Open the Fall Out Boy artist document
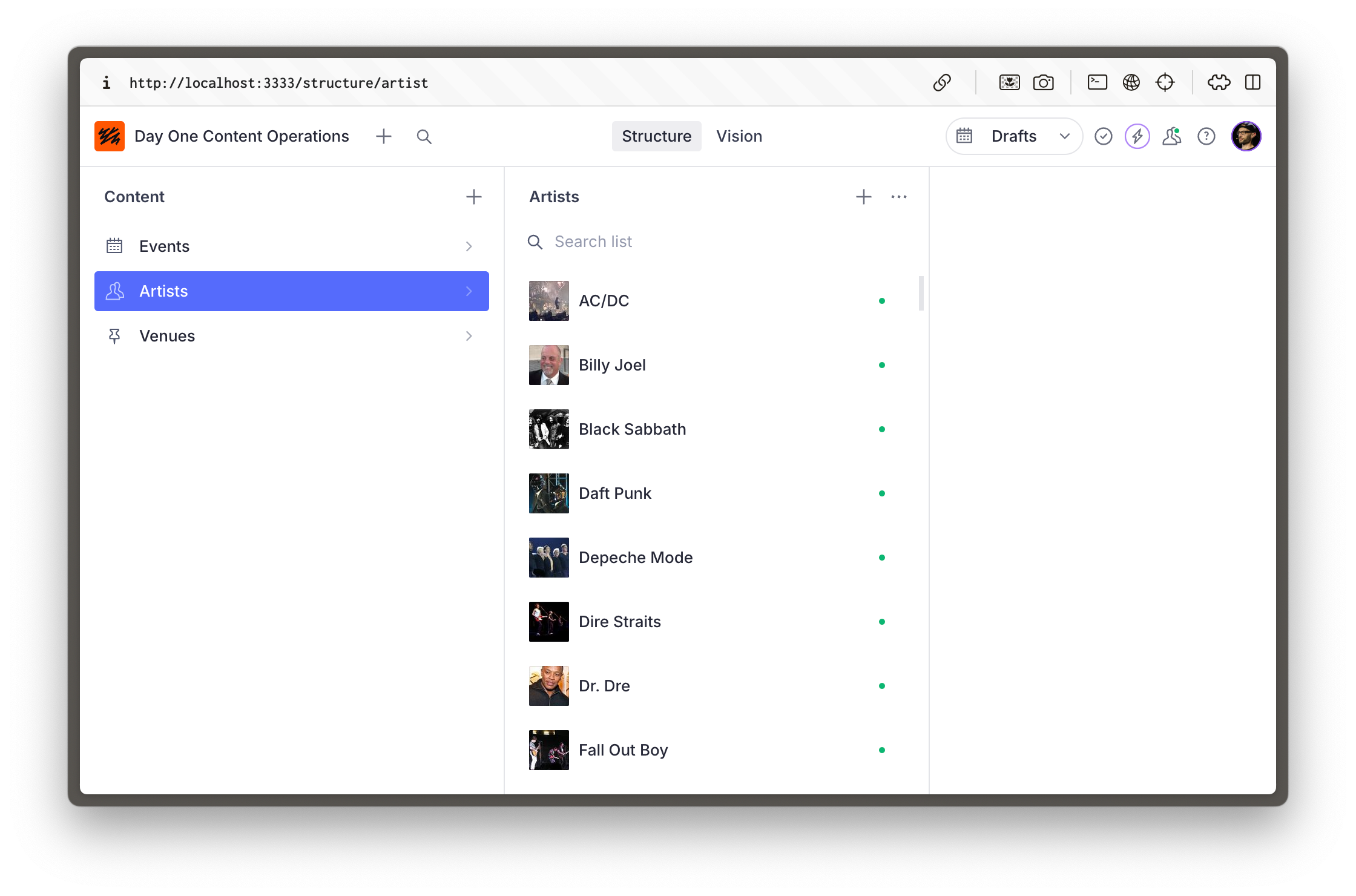 tap(717, 750)
